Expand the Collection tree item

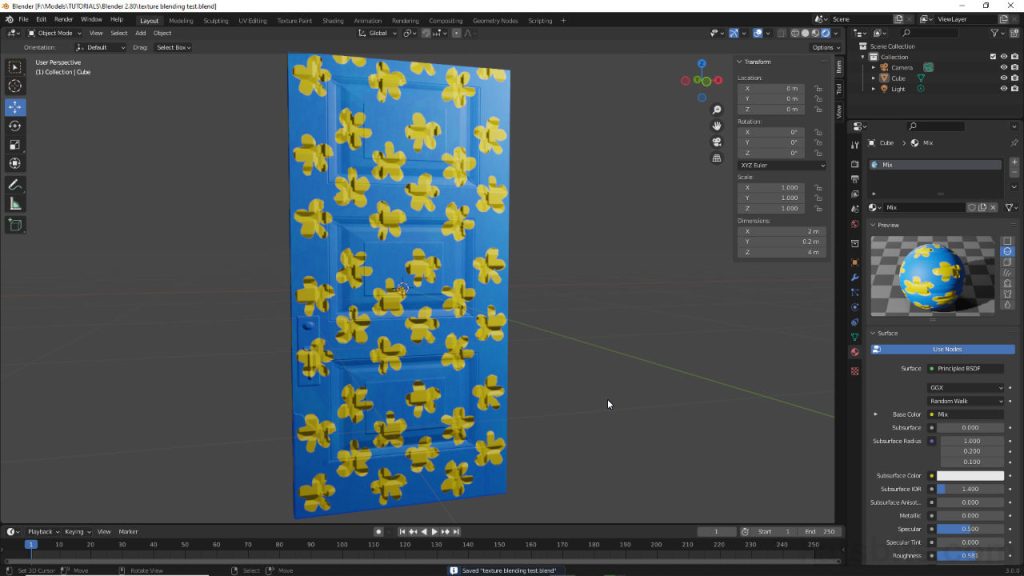(x=862, y=57)
